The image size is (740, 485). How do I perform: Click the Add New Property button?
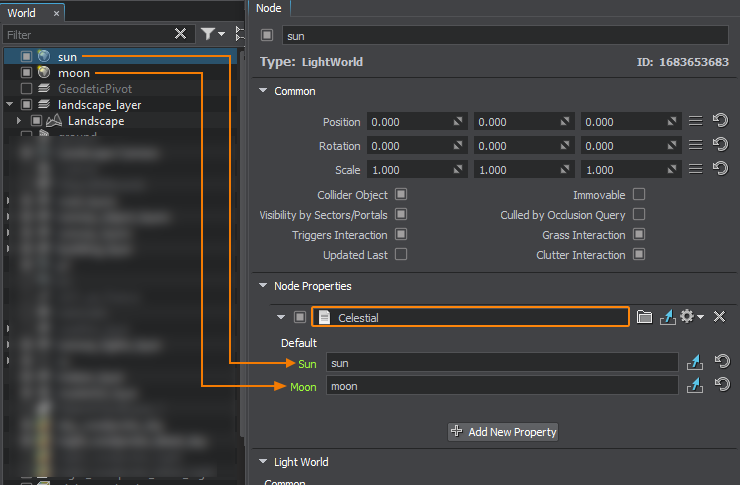point(503,432)
